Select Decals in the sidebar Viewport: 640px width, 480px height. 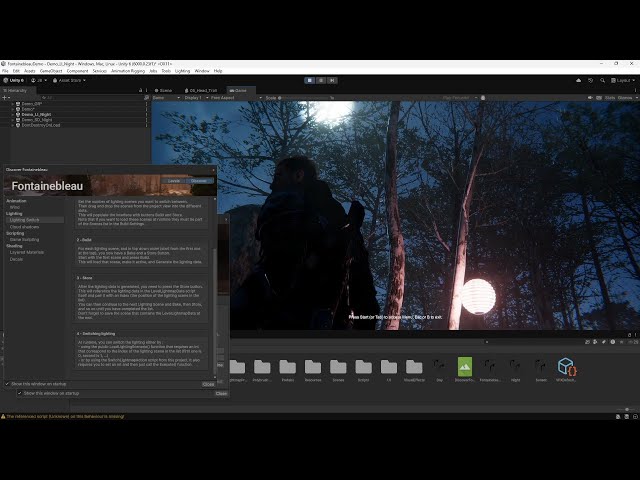(x=16, y=259)
